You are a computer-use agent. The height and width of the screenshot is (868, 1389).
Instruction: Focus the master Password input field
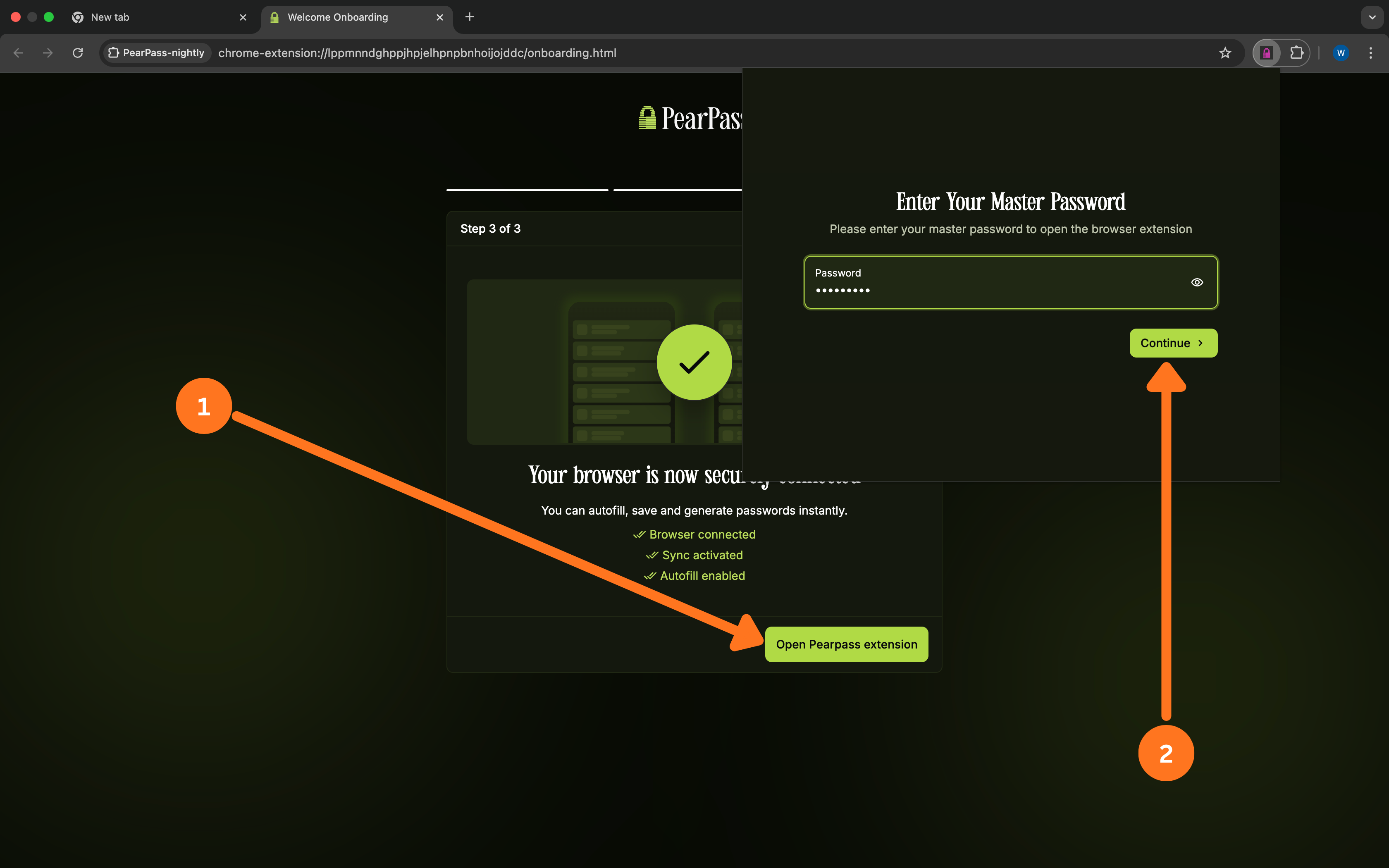(1010, 282)
